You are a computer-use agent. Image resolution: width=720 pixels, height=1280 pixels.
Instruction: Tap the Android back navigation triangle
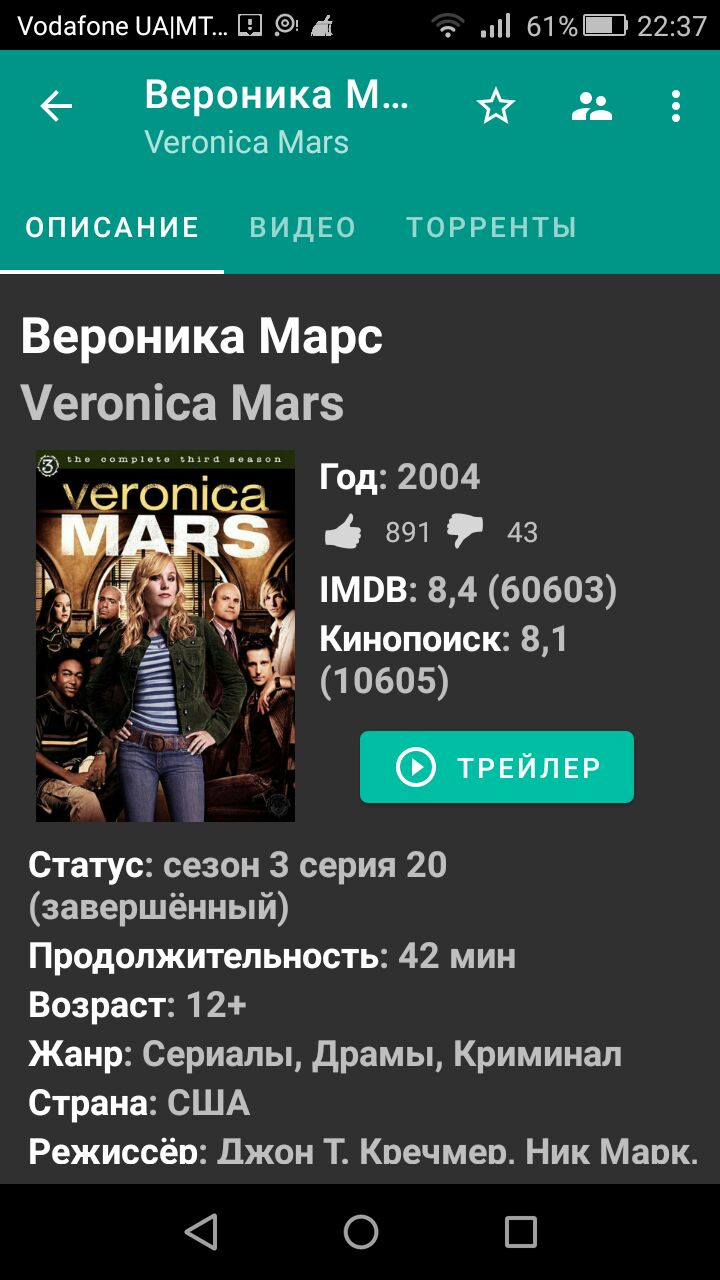[x=202, y=1232]
